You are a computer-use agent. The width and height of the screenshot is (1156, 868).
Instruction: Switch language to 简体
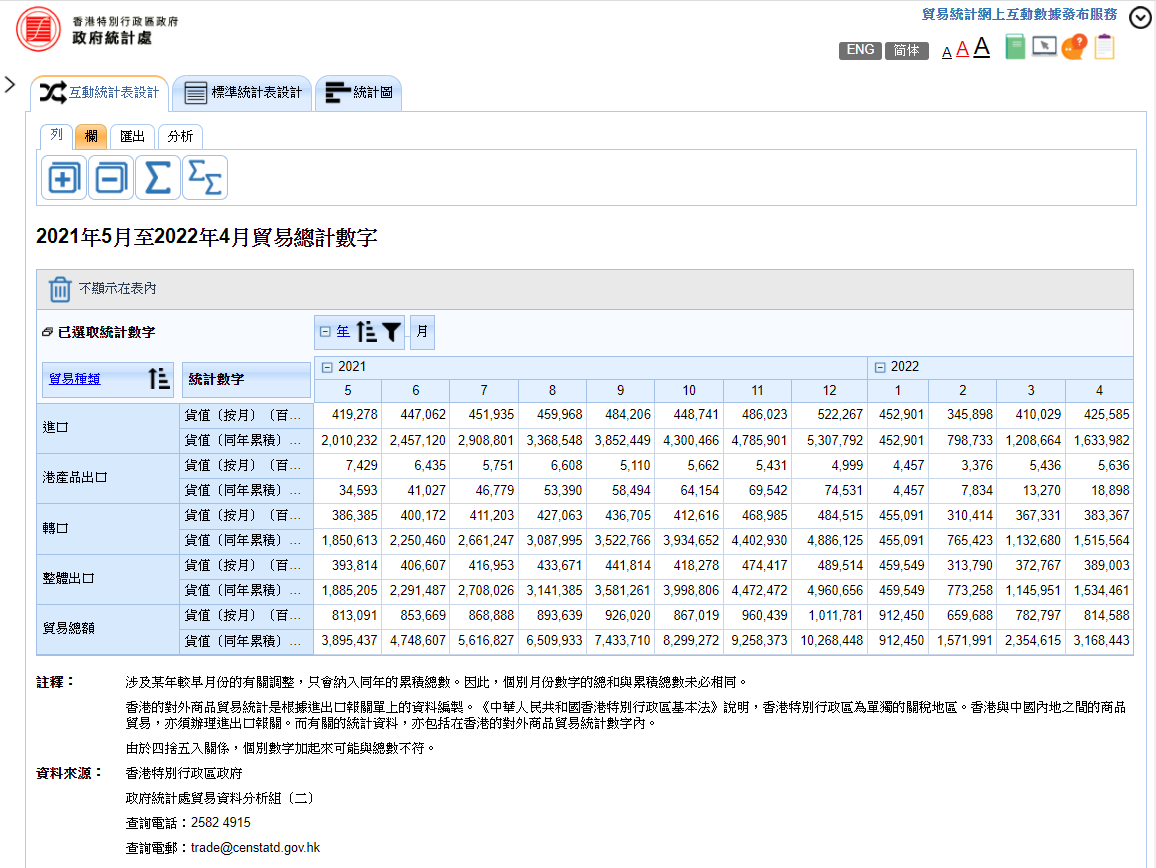[907, 50]
